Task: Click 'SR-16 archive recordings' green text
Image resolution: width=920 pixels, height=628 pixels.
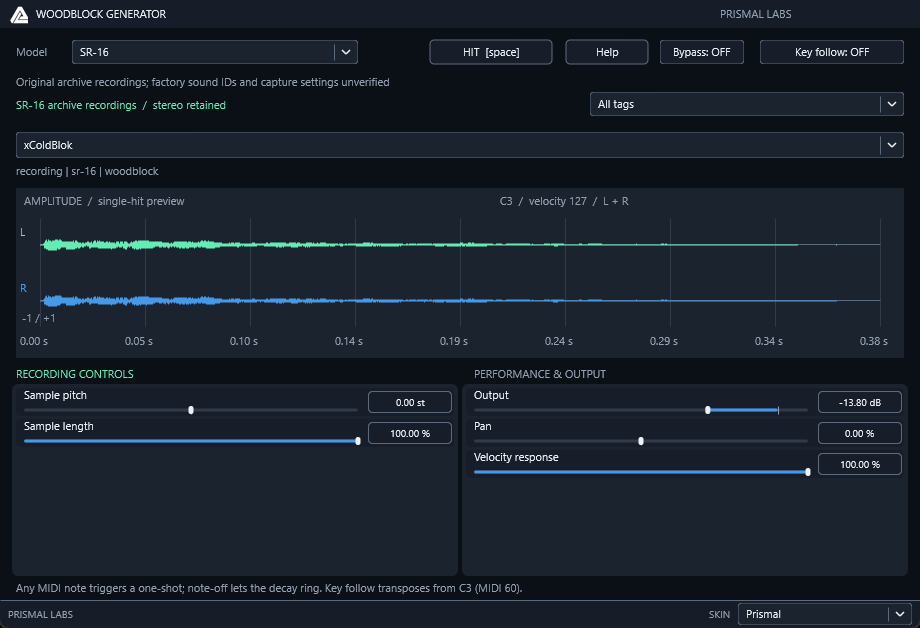Action: [76, 106]
